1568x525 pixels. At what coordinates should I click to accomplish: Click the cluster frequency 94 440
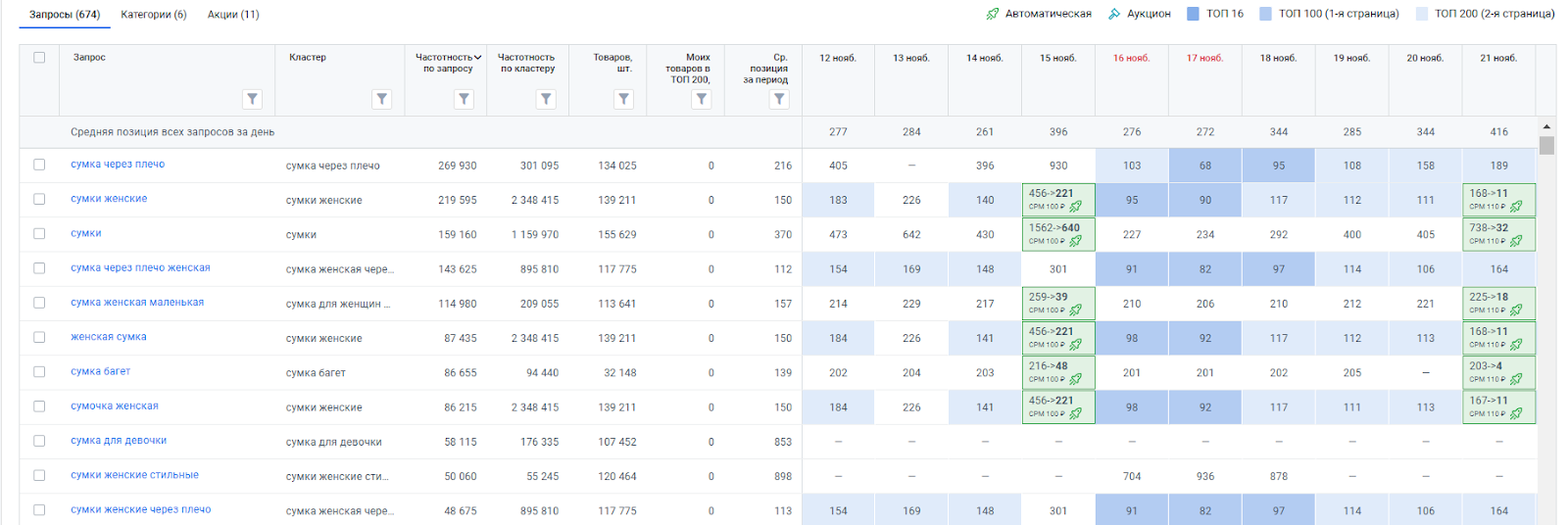click(x=543, y=373)
